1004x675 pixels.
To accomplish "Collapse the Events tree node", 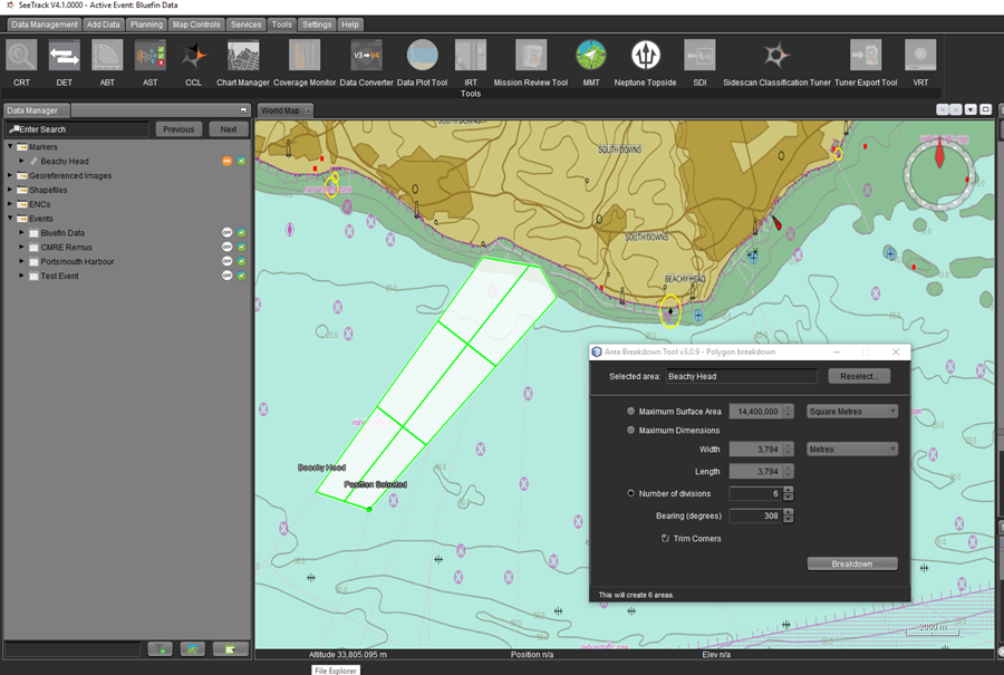I will coord(10,218).
